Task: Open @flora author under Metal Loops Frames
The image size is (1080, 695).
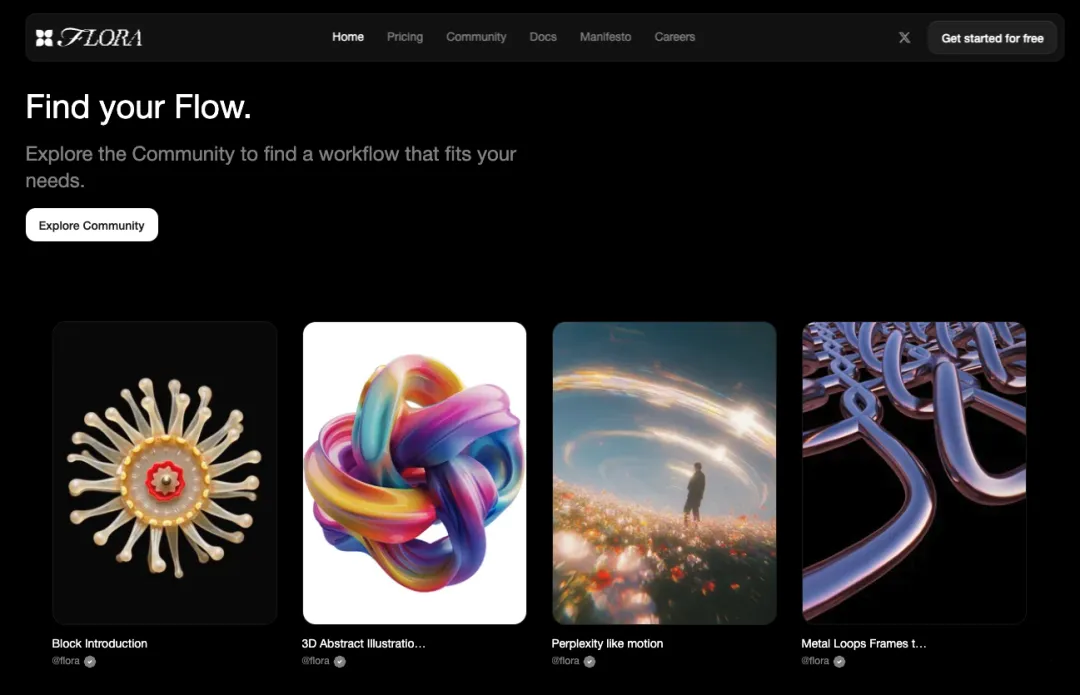Action: [815, 661]
